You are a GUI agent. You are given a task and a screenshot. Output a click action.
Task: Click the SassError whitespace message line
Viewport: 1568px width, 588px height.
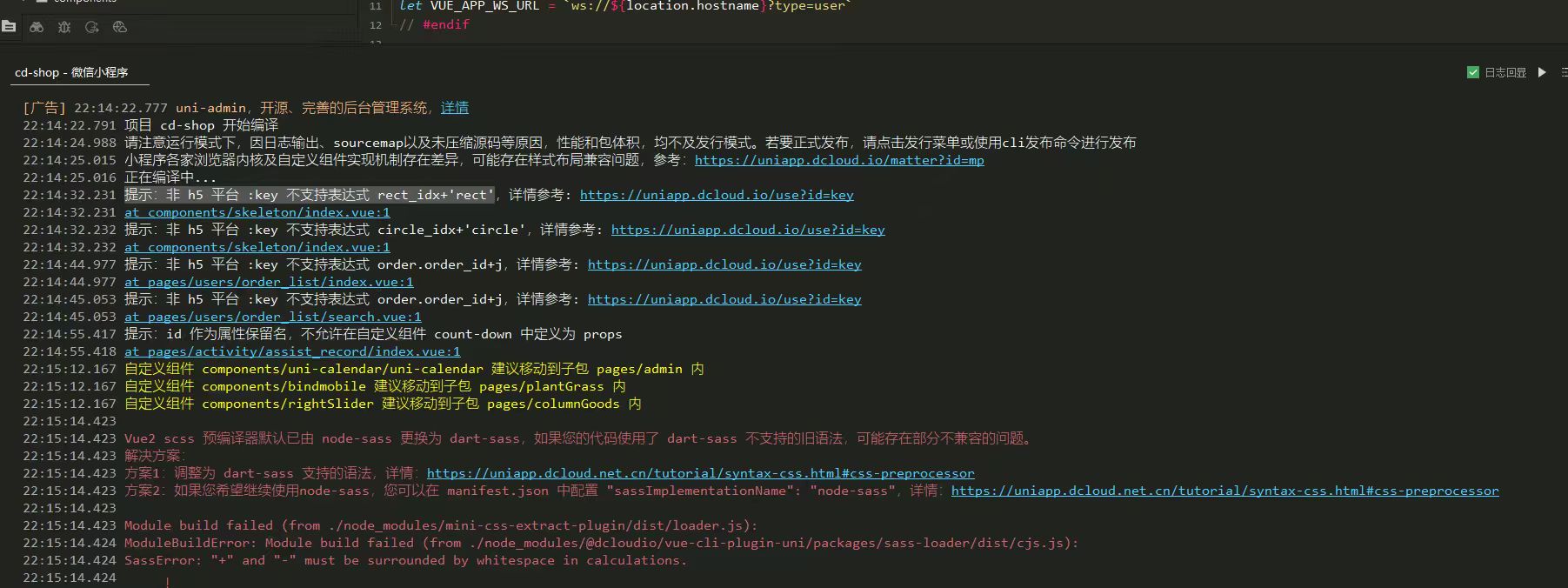coord(405,560)
